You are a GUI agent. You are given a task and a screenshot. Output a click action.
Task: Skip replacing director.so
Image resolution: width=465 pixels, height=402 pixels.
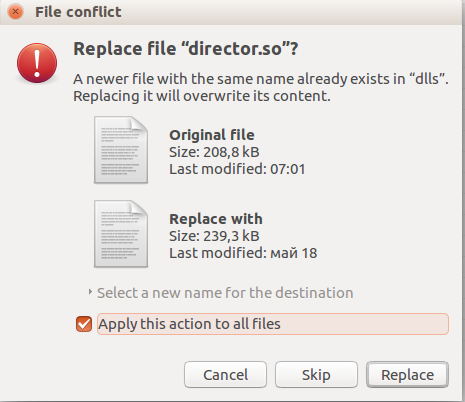pos(316,375)
